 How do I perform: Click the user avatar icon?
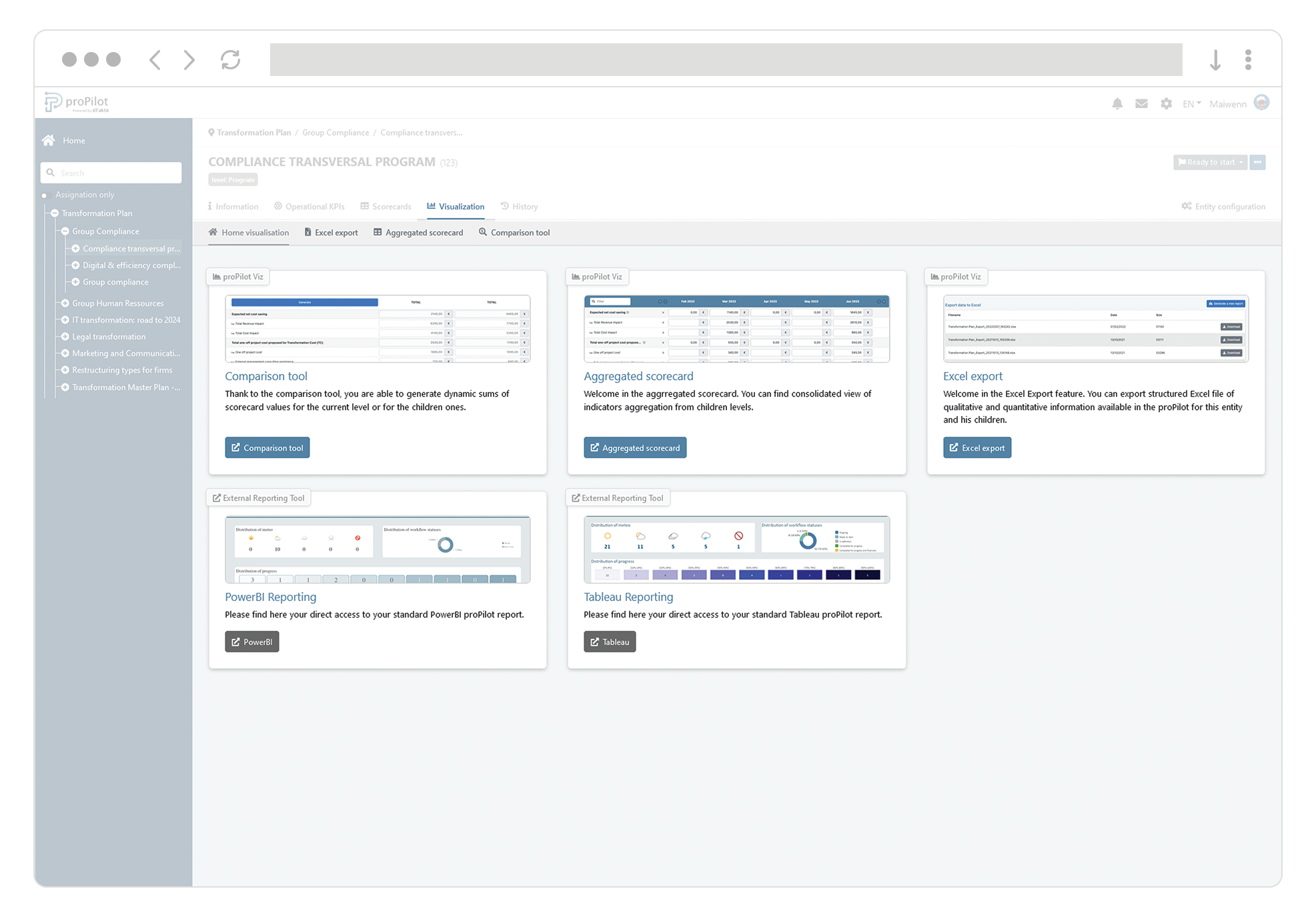[x=1261, y=103]
